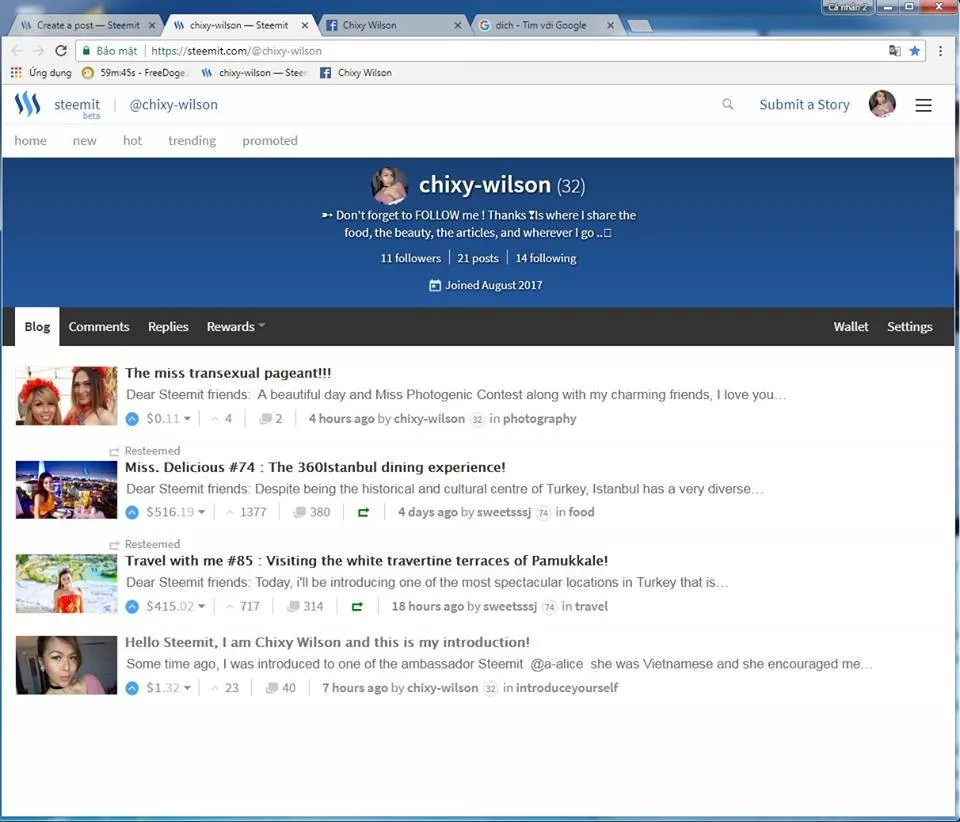Image resolution: width=960 pixels, height=822 pixels.
Task: Go forward with browser forward arrow
Action: click(x=39, y=51)
